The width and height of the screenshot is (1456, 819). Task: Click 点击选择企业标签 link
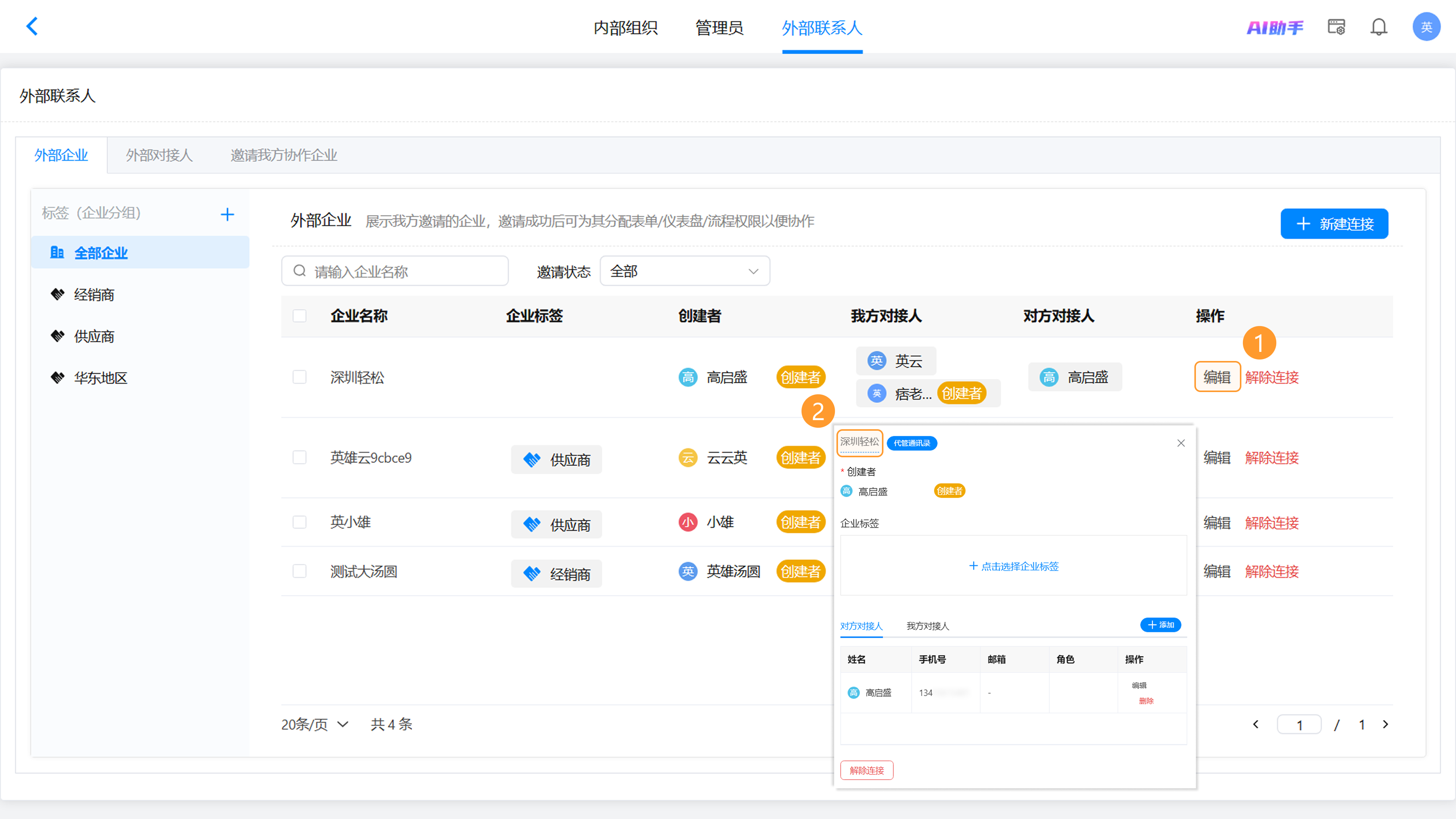pos(1014,566)
